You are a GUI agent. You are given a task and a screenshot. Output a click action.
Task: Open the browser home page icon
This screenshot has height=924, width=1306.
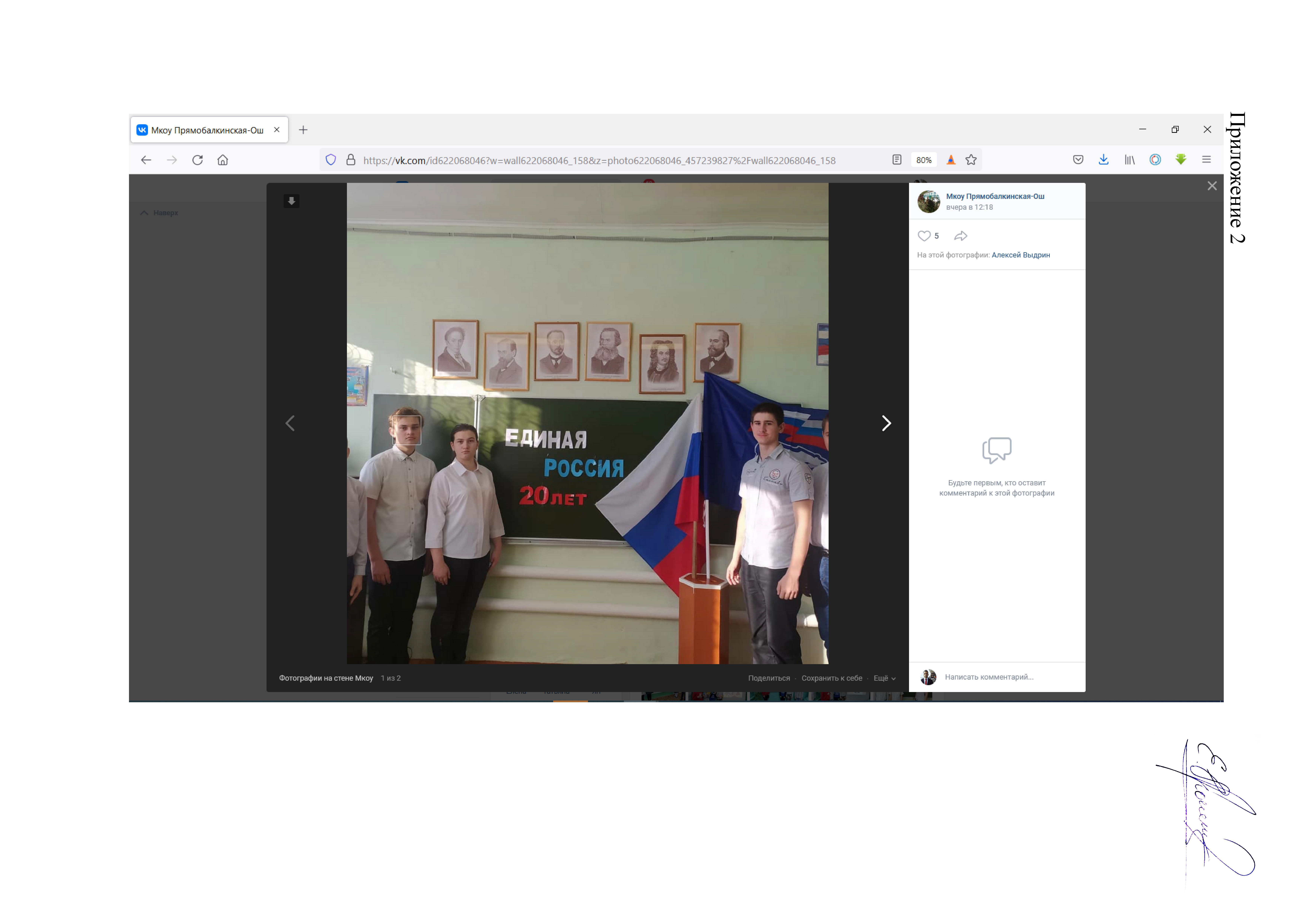click(x=223, y=160)
